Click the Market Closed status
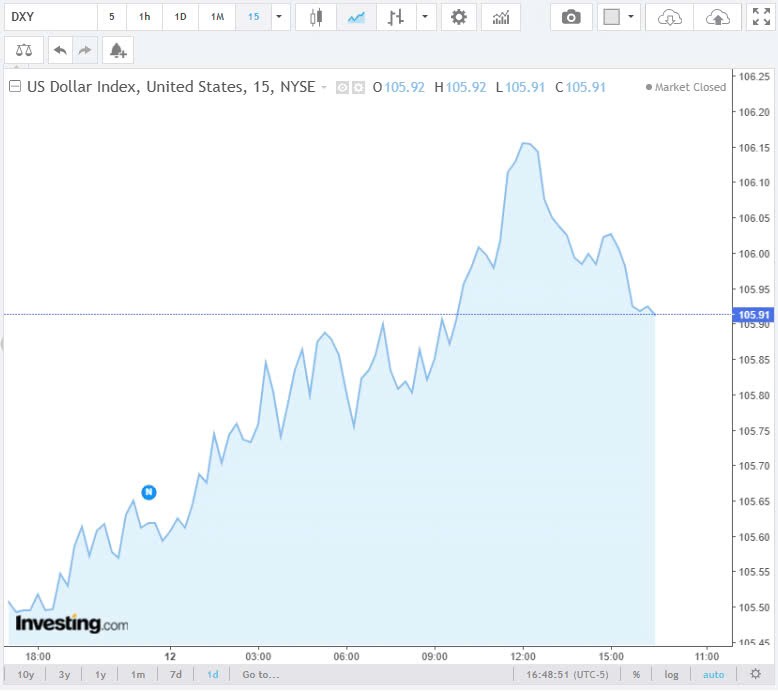The width and height of the screenshot is (778, 691). [686, 87]
